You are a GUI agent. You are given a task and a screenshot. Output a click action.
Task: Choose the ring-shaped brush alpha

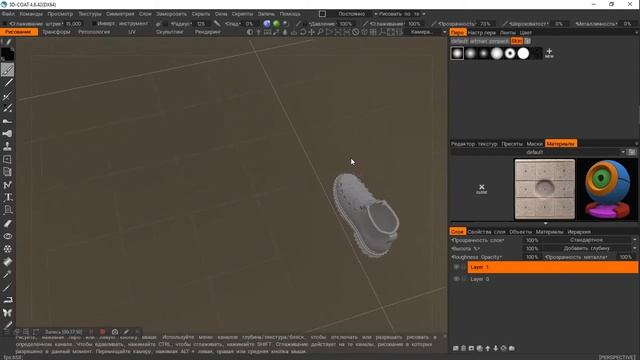pos(510,53)
